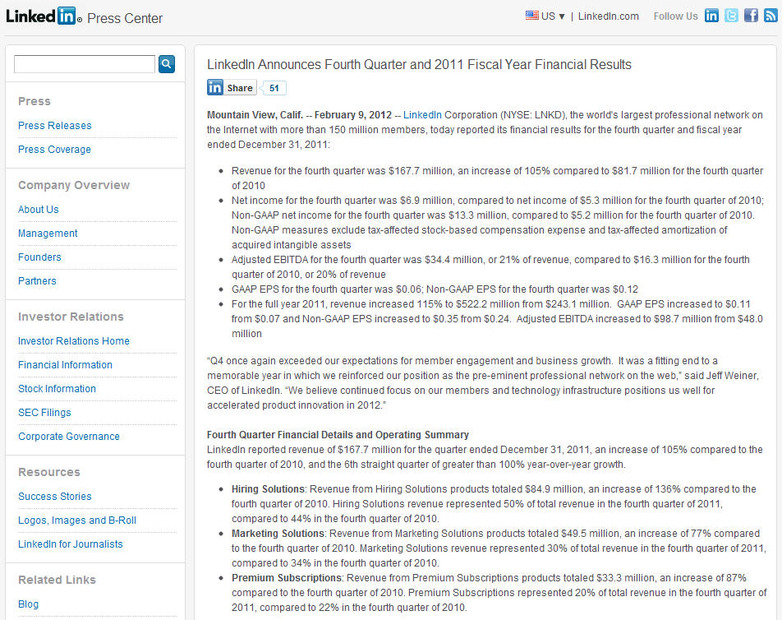Open Logos, Images and B-Roll

(77, 520)
